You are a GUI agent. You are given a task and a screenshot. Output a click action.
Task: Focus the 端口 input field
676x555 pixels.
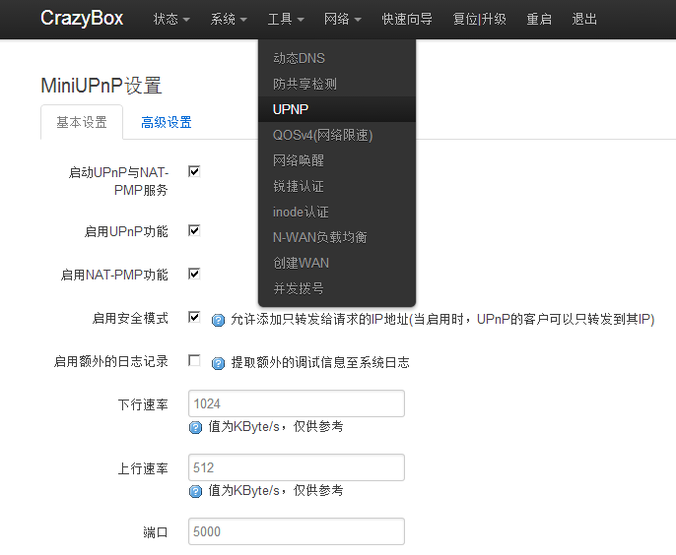point(296,532)
